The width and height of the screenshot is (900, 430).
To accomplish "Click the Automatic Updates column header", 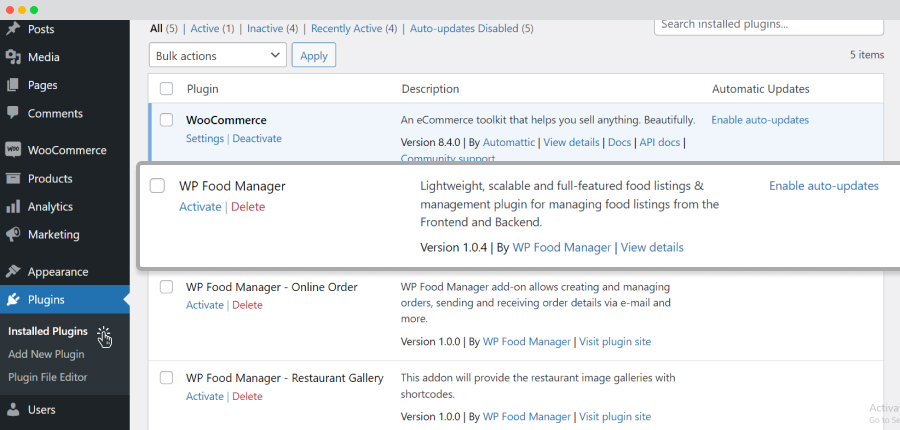I will click(761, 89).
